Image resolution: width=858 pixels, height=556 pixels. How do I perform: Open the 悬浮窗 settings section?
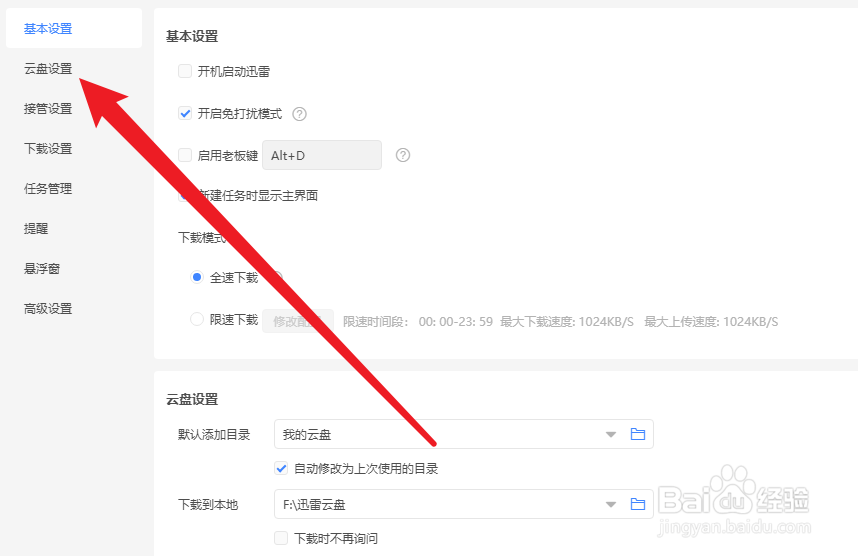point(42,268)
